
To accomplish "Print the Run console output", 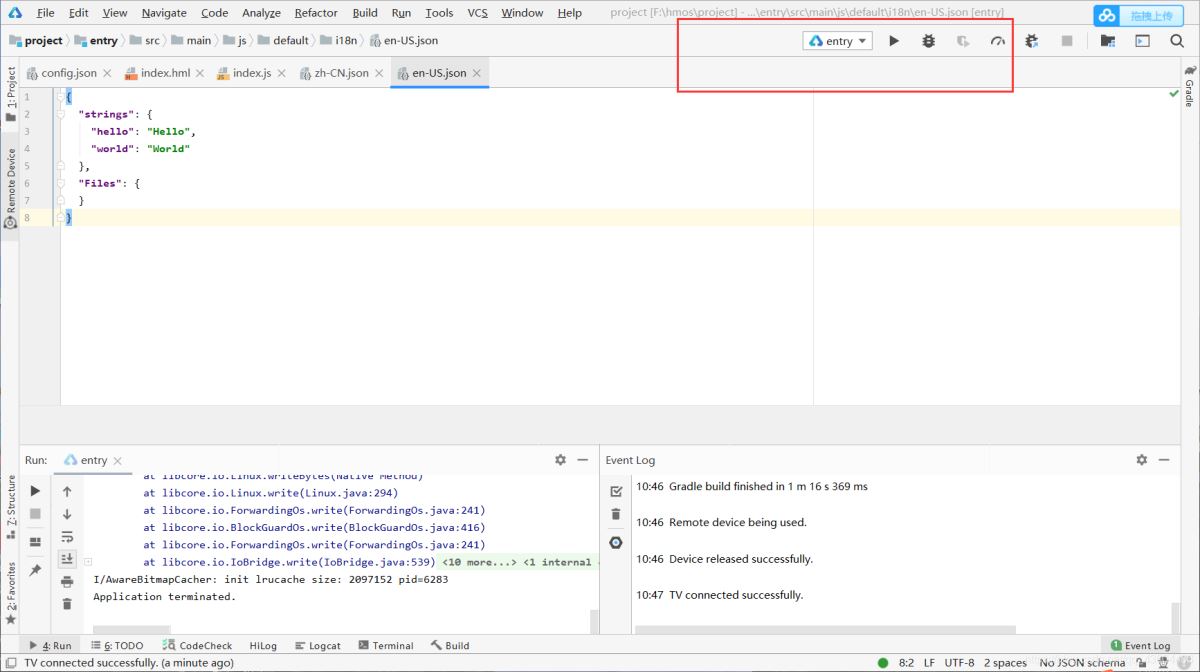I will (67, 581).
